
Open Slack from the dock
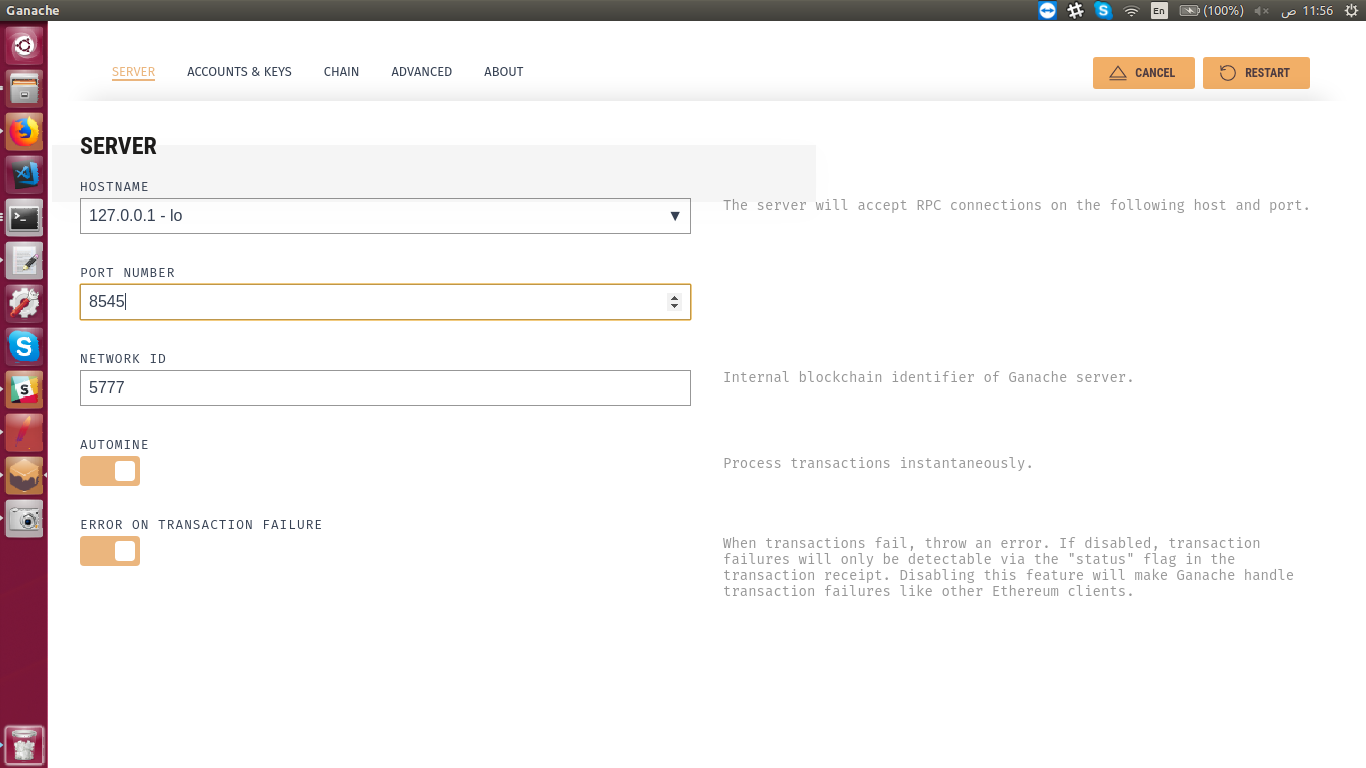(x=24, y=389)
